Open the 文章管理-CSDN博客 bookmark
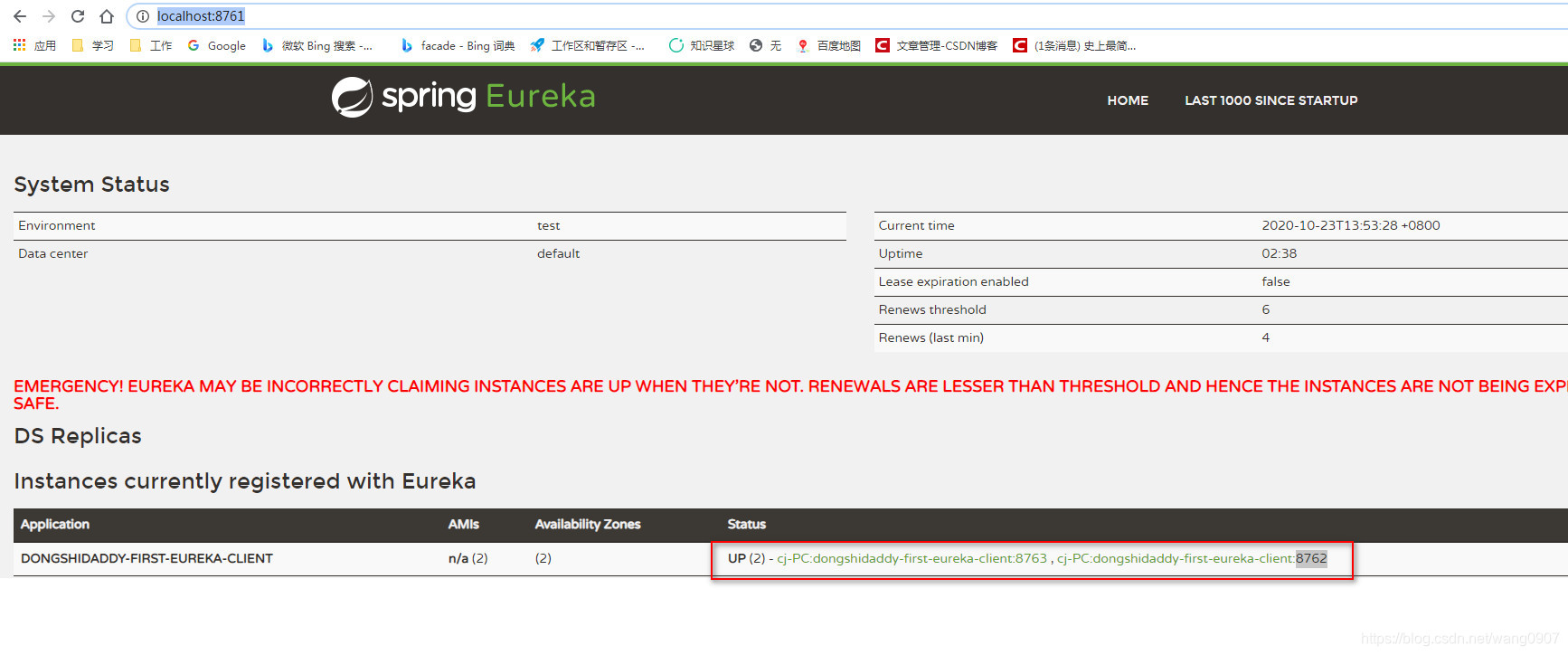Screen dimensions: 1568x655 tap(937, 45)
